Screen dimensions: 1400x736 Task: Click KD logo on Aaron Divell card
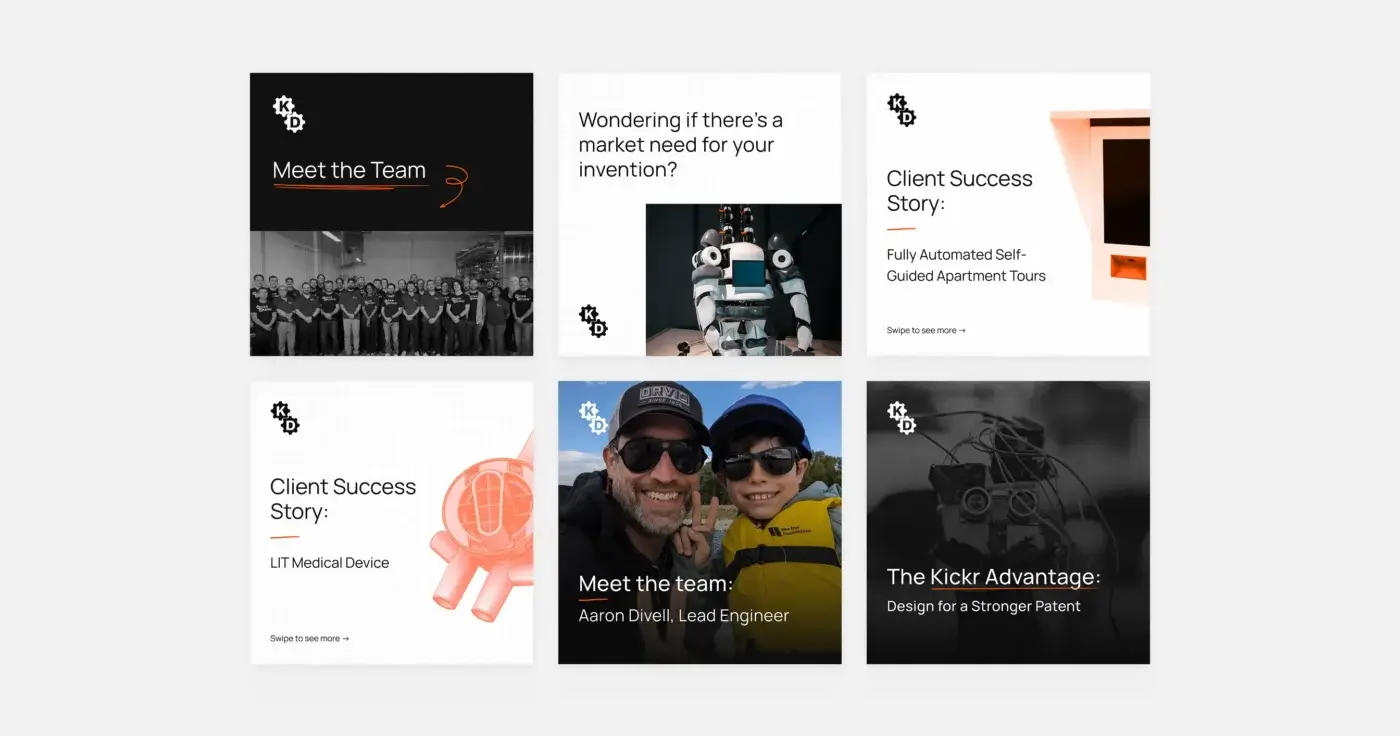point(593,418)
